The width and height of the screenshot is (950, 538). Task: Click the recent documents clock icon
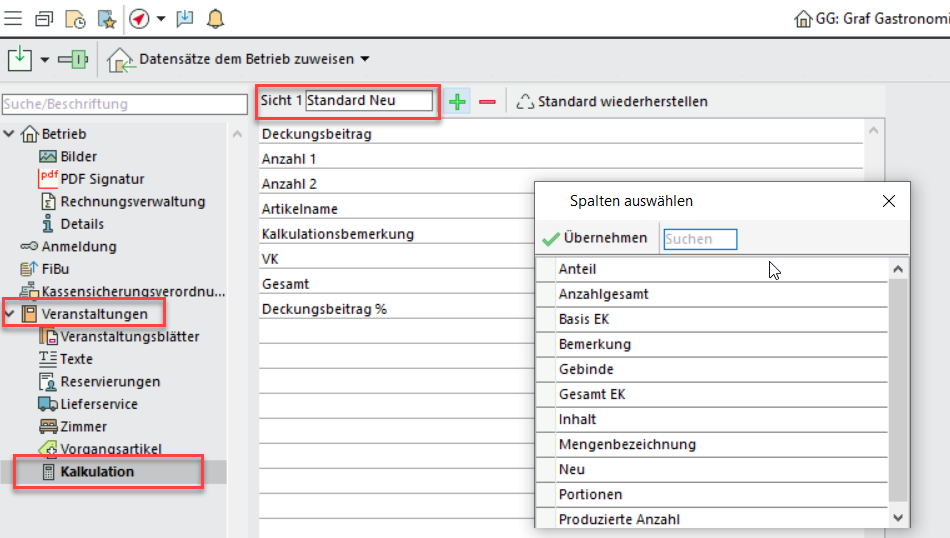75,18
